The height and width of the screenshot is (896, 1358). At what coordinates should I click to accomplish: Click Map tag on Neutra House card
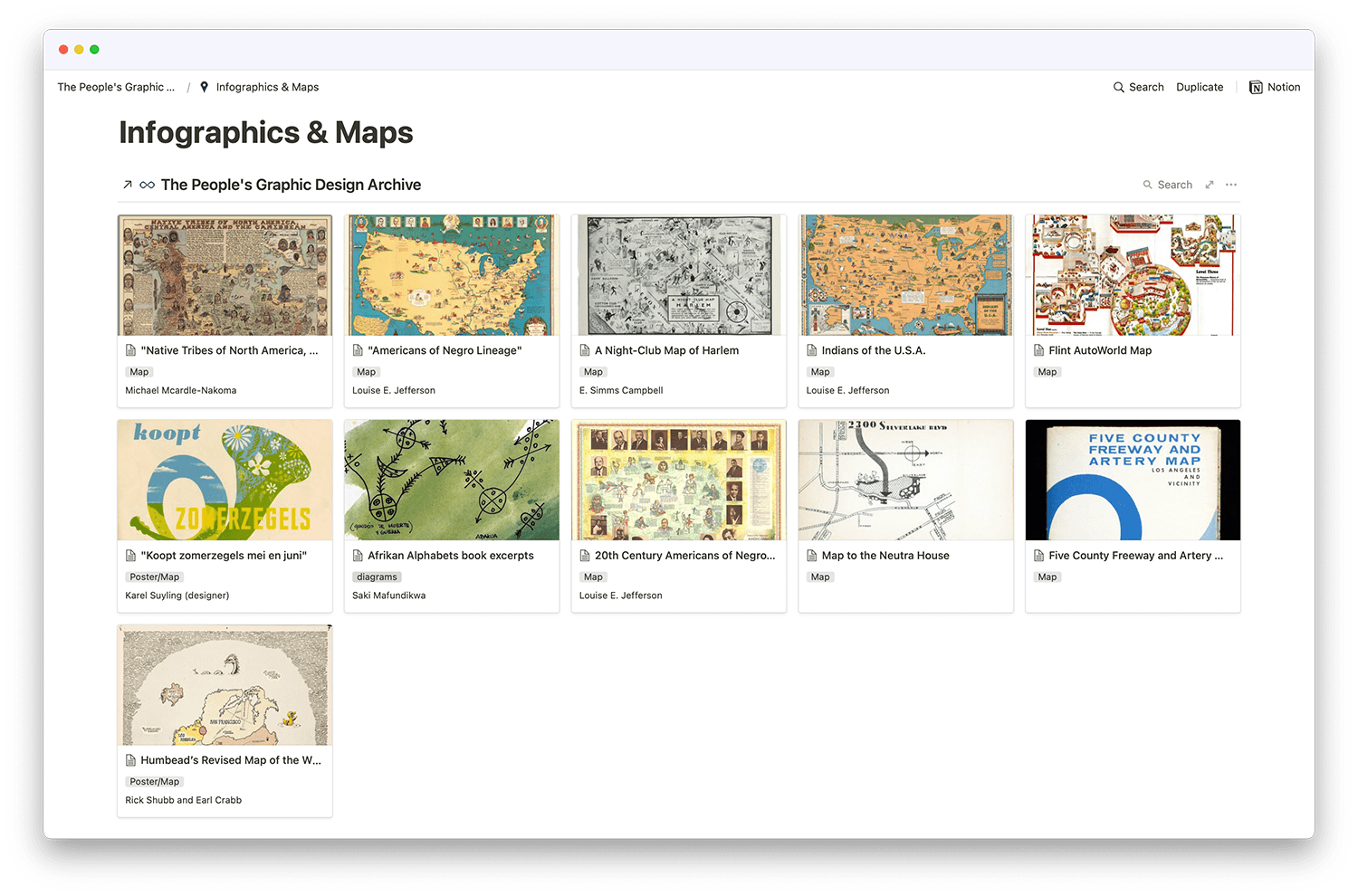click(x=820, y=577)
